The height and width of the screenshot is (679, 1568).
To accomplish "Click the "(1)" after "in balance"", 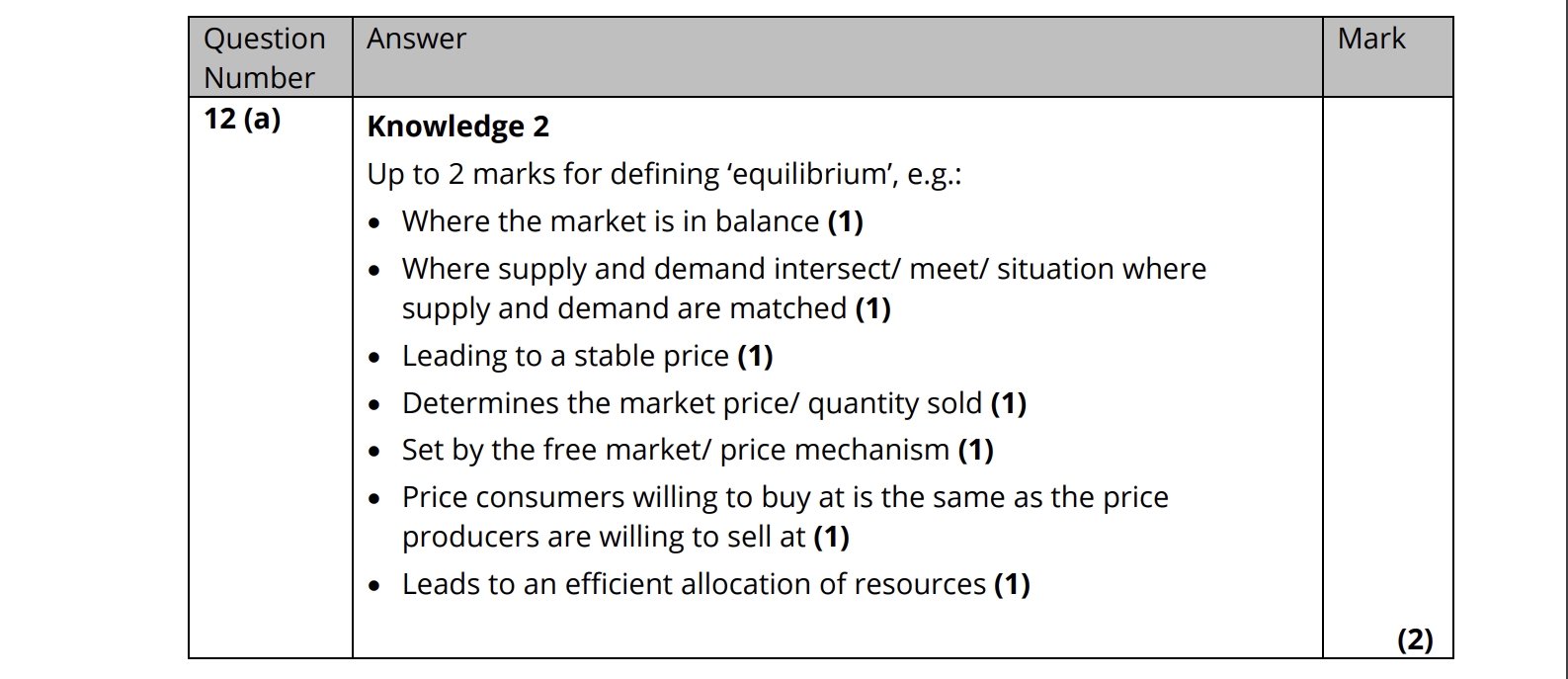I will pos(845,221).
